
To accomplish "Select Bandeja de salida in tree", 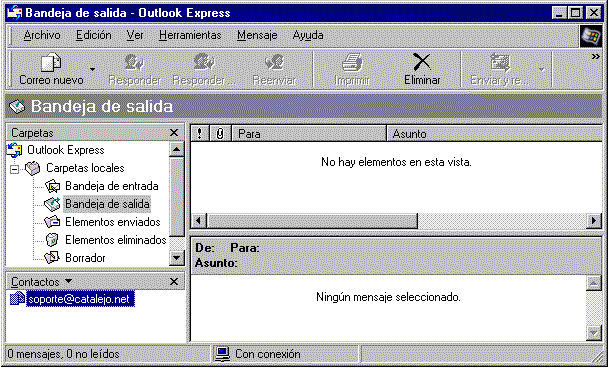I will point(107,204).
